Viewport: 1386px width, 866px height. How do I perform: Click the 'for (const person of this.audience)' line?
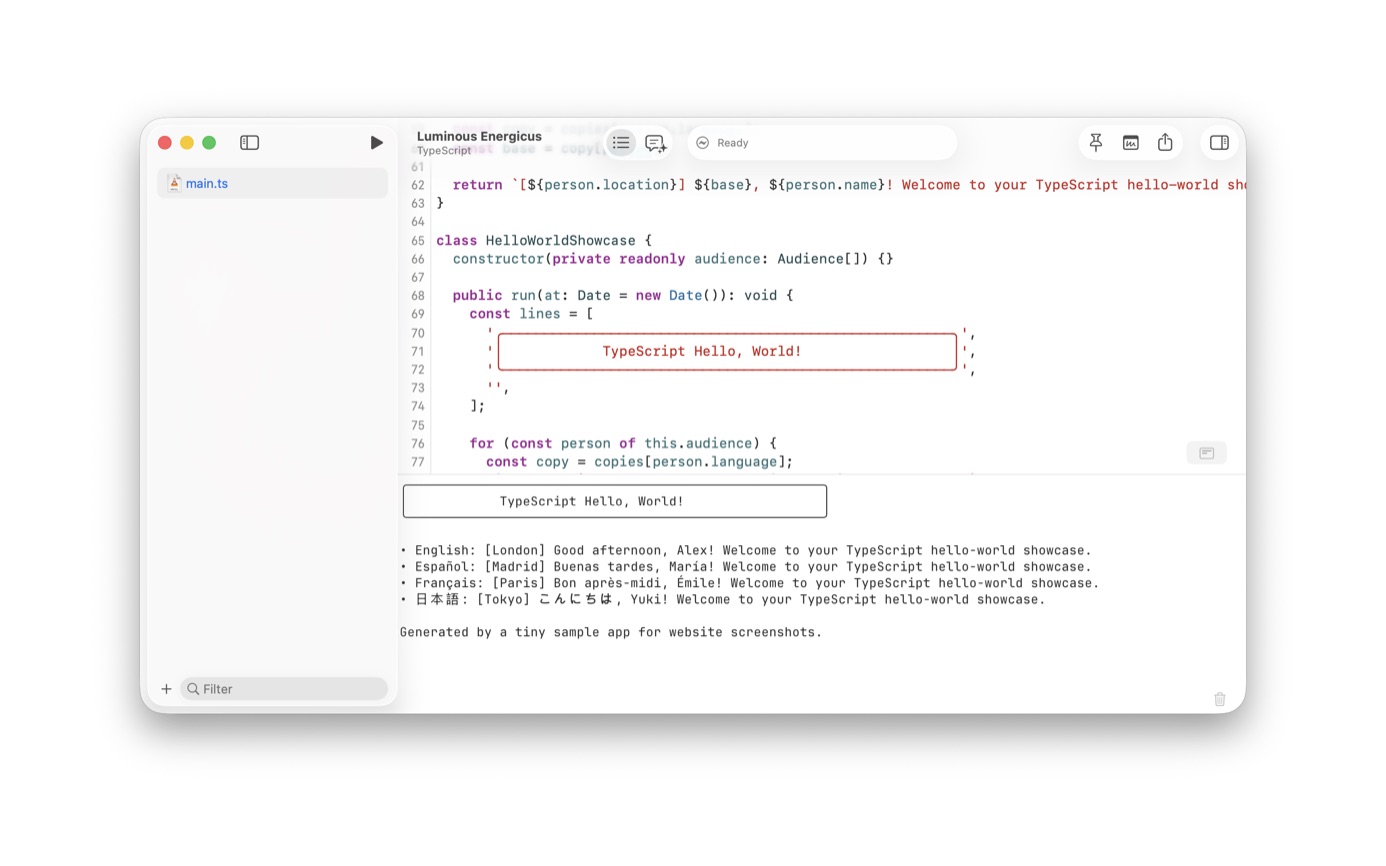[x=623, y=443]
